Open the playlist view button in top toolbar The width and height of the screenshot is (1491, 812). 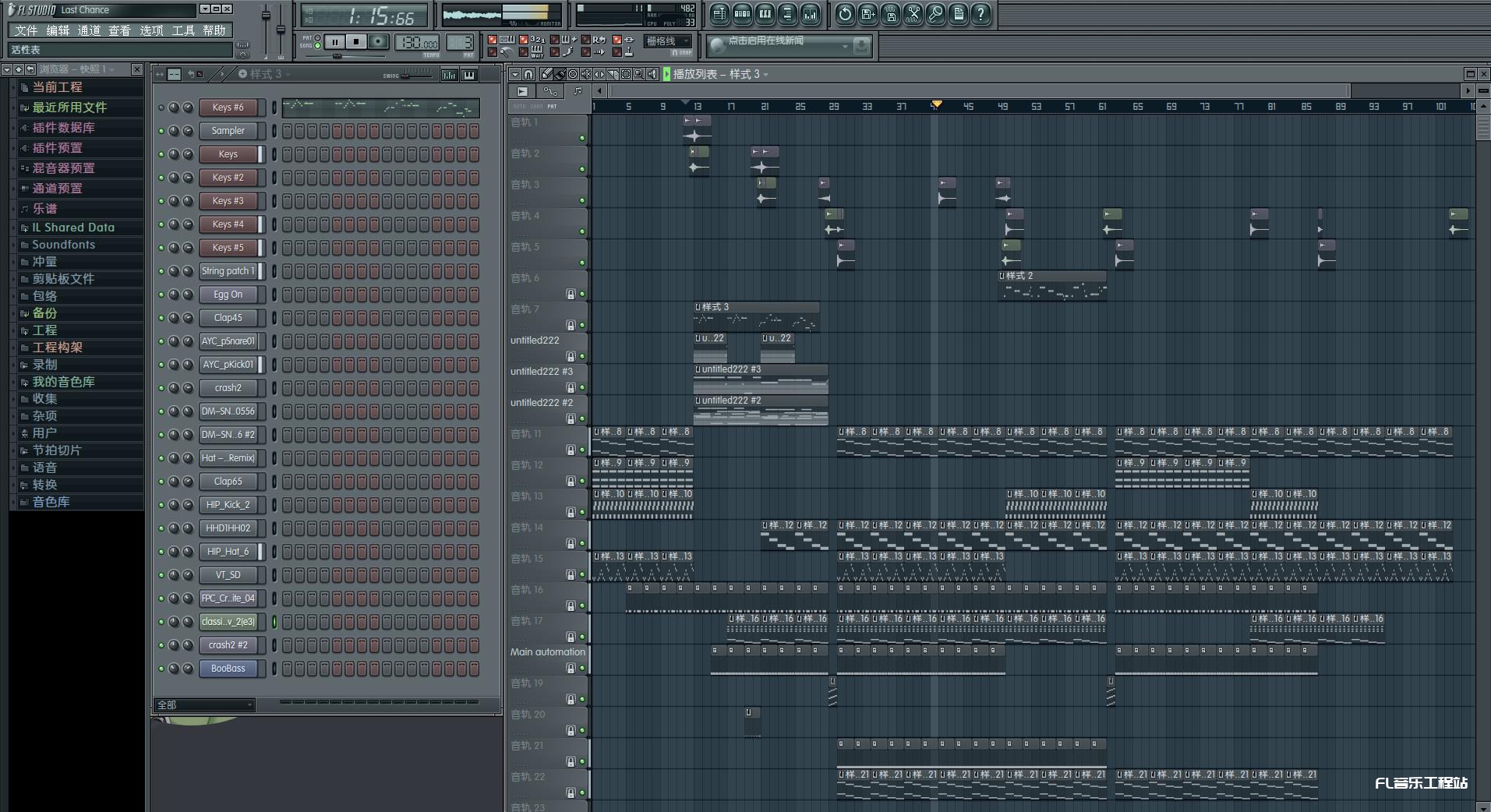pos(719,13)
